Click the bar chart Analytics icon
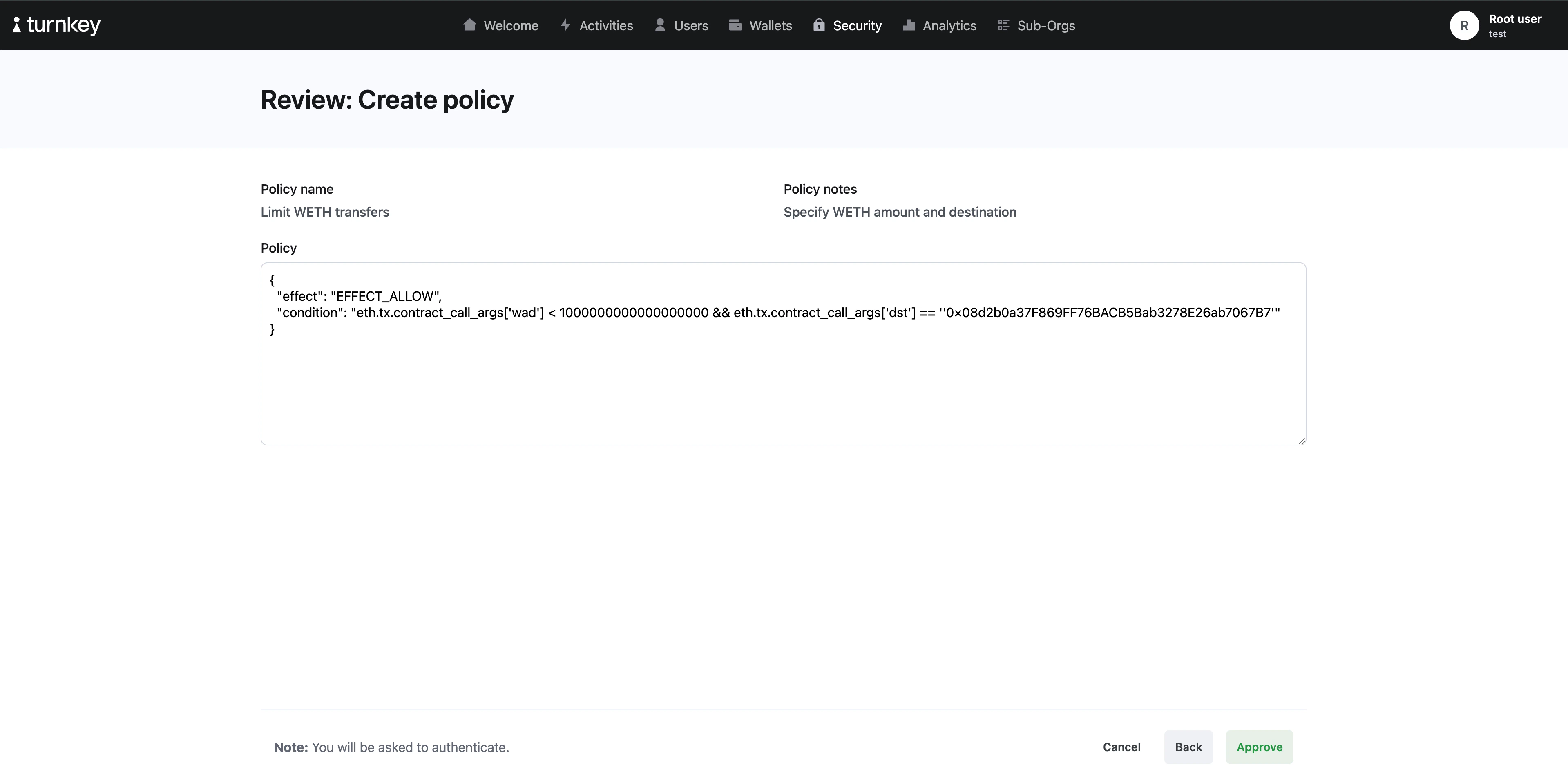 (909, 25)
